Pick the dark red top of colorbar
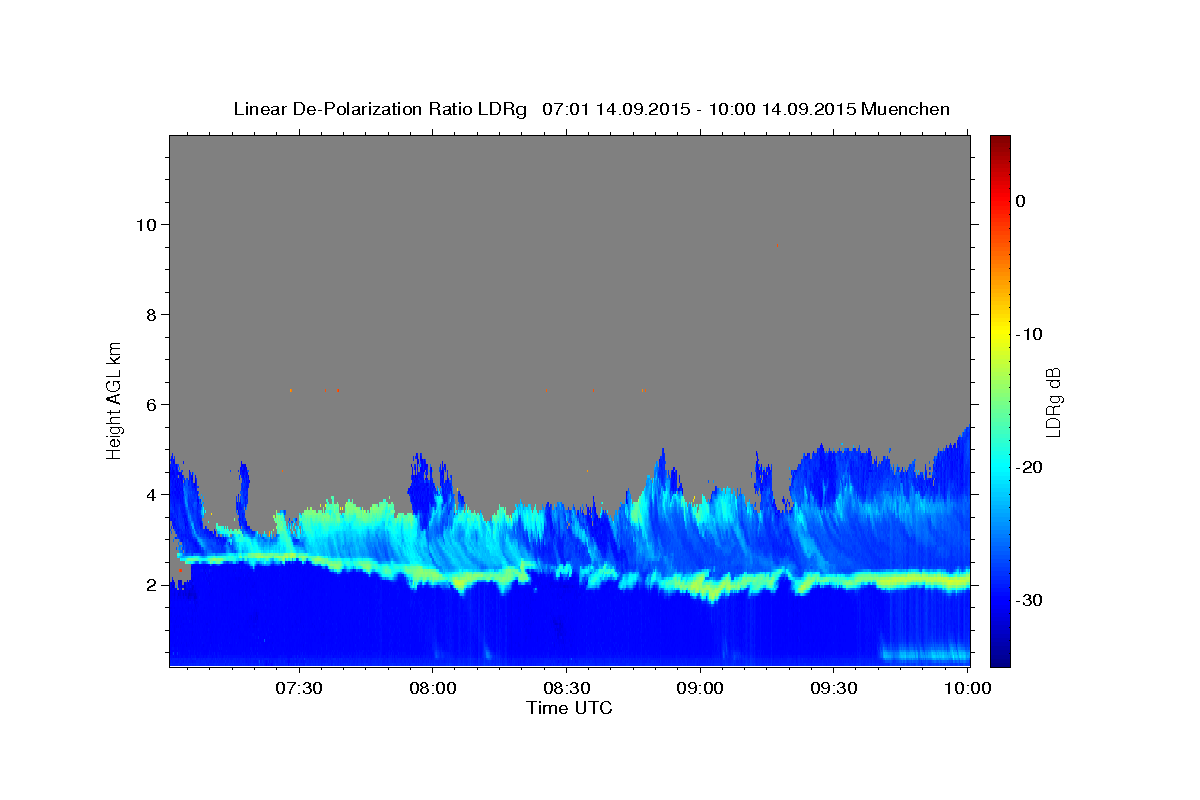The image size is (1200, 800). click(x=1000, y=142)
